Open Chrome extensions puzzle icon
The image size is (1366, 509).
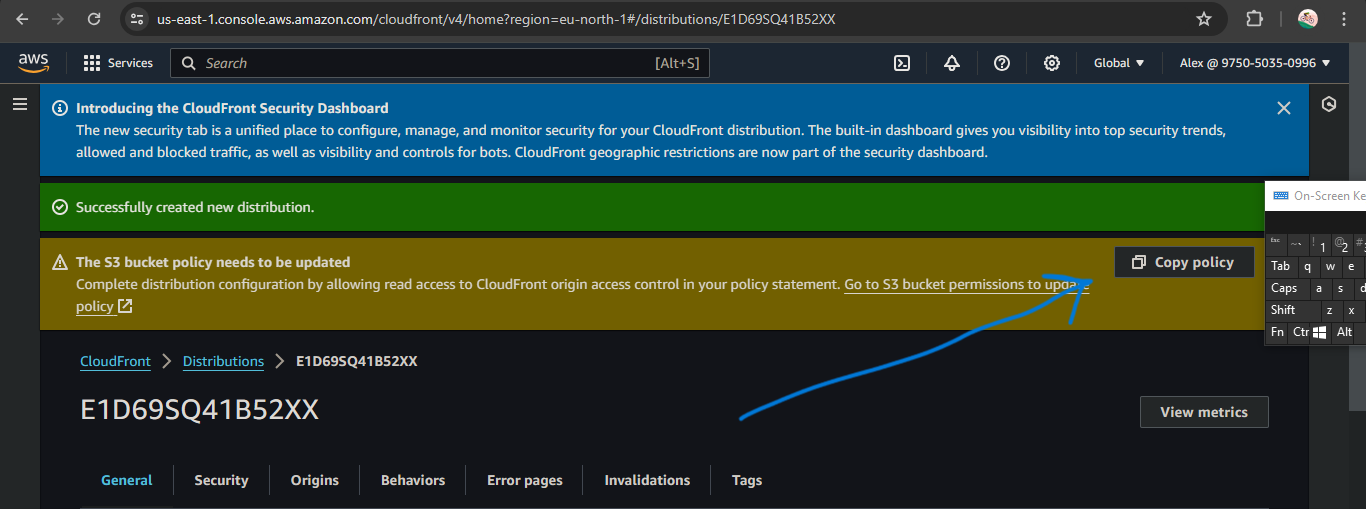pyautogui.click(x=1254, y=19)
